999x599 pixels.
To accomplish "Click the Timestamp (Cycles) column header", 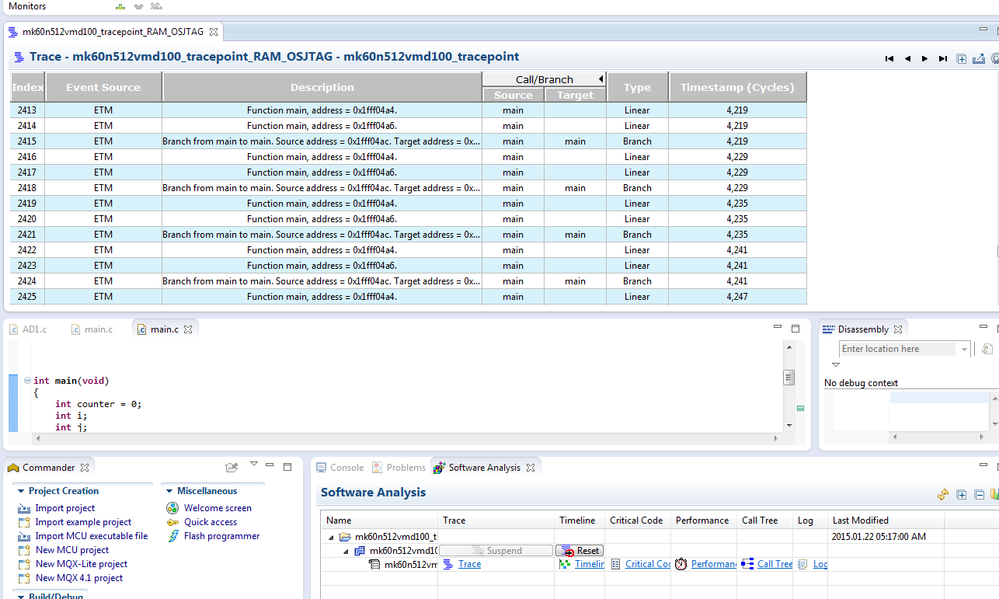I will point(737,87).
